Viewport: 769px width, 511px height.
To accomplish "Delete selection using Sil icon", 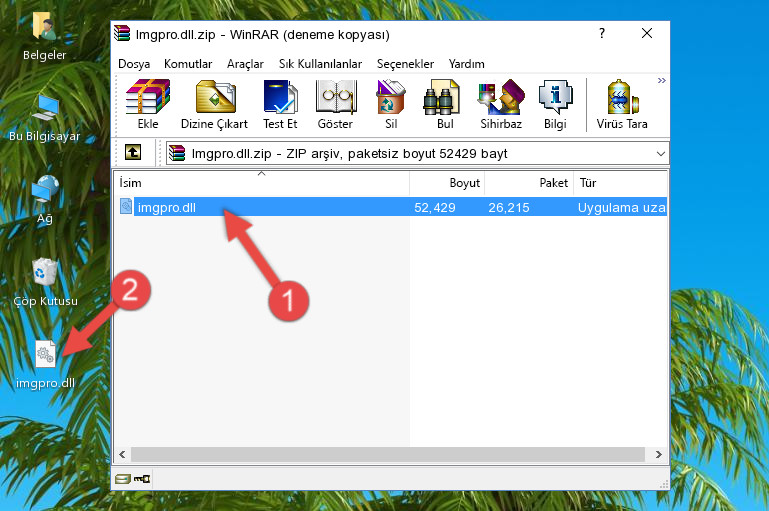I will pyautogui.click(x=391, y=104).
